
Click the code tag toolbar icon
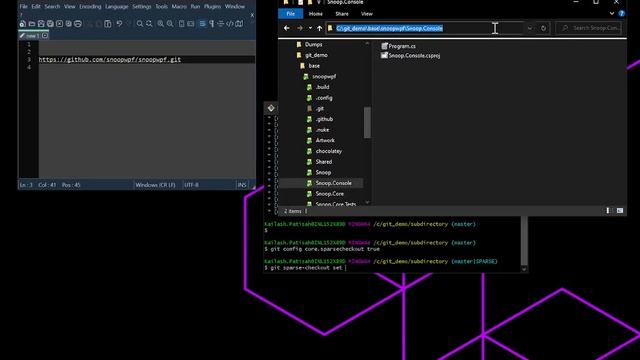(230, 24)
